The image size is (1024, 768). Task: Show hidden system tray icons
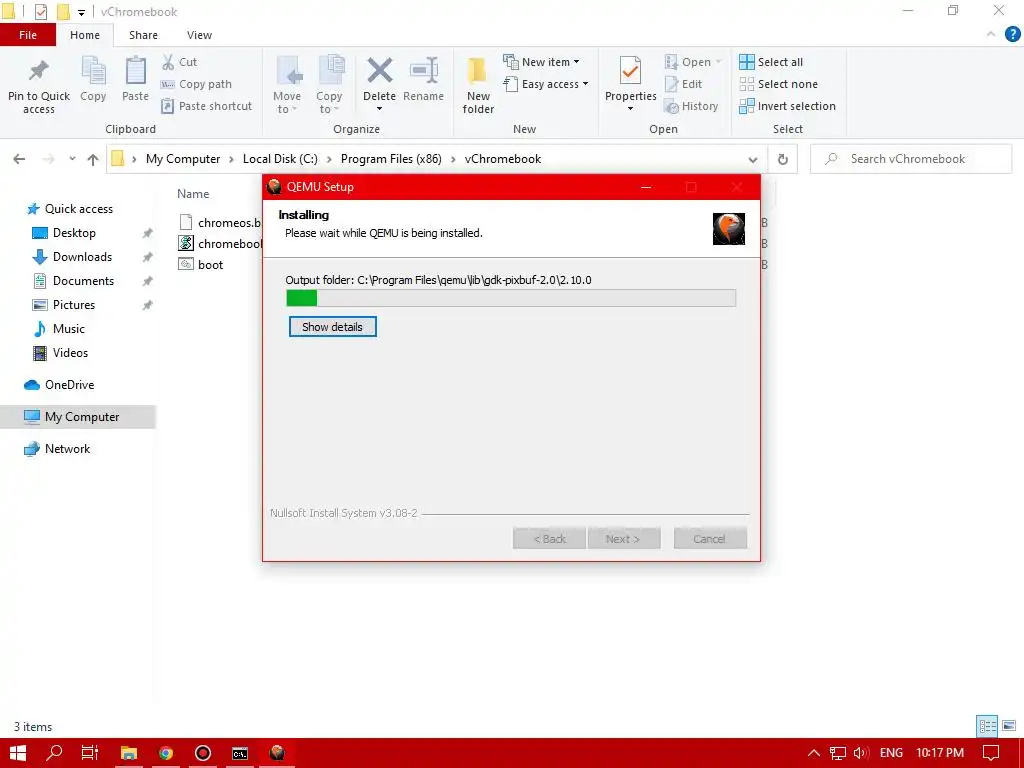coord(814,753)
